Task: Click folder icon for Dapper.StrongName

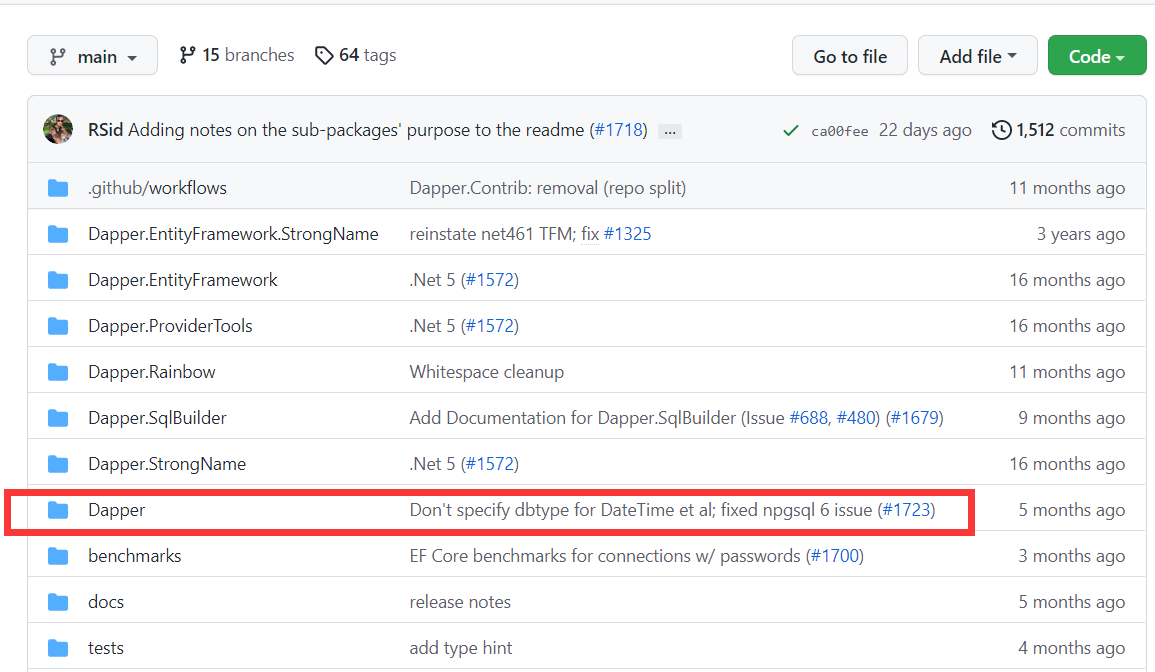Action: [x=58, y=465]
